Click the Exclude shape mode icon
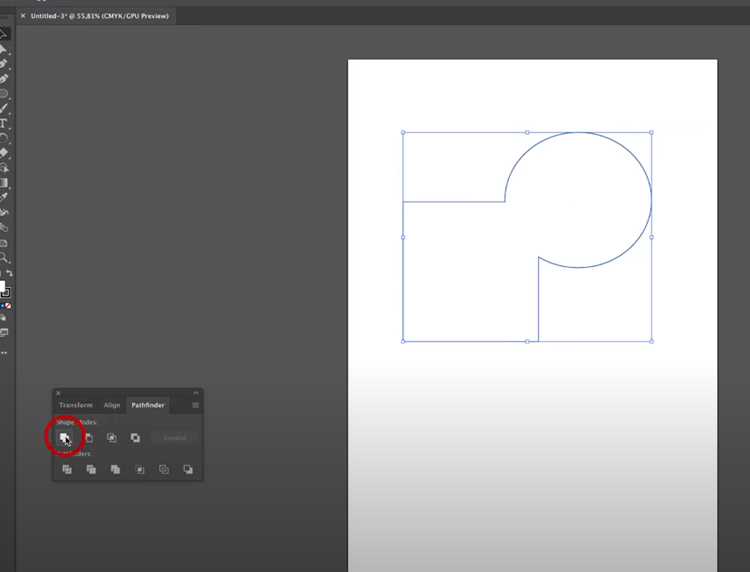The image size is (750, 572). pyautogui.click(x=135, y=438)
